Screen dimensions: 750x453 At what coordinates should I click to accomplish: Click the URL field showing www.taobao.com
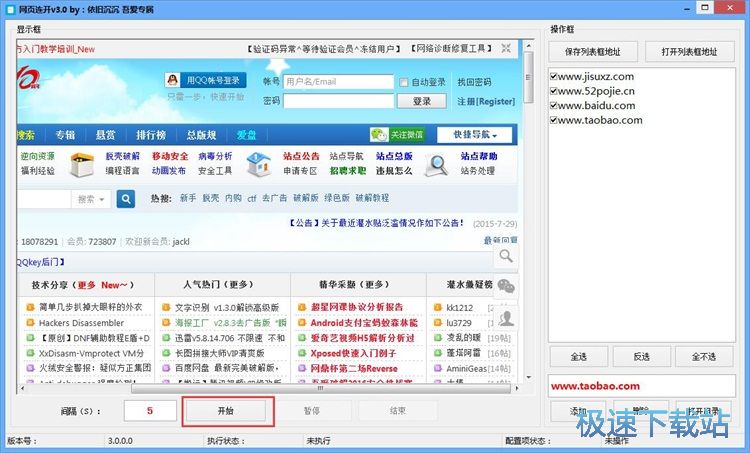[x=641, y=386]
